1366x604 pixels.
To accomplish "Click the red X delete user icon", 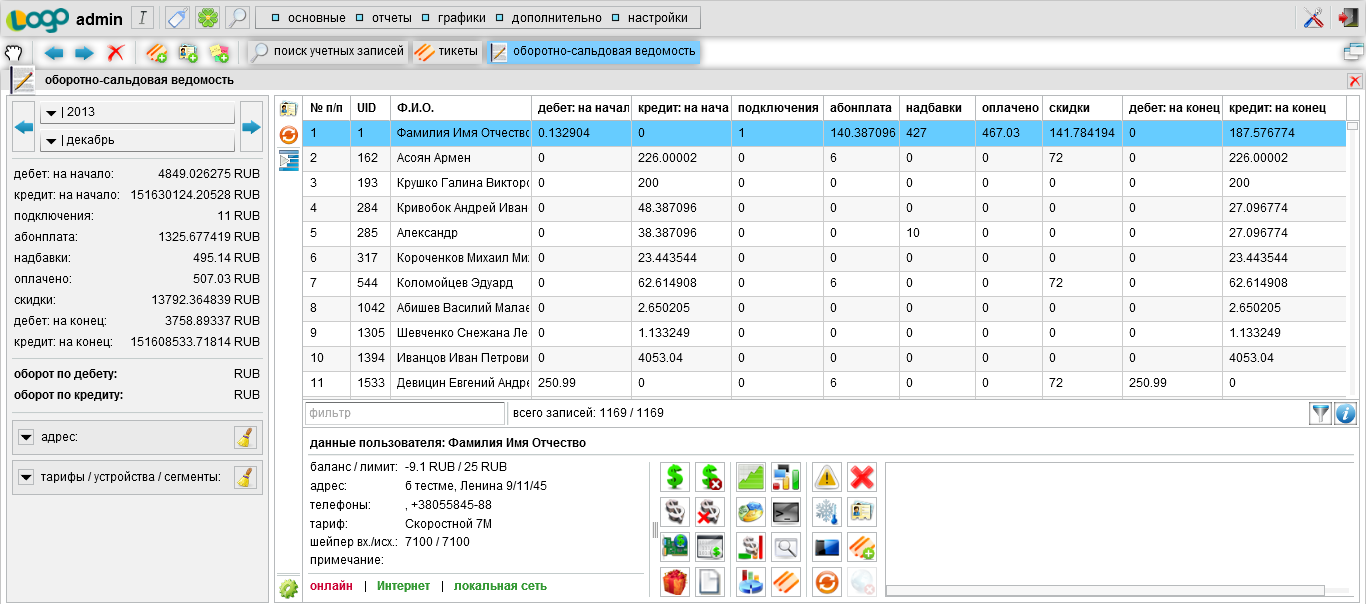I will (x=861, y=477).
